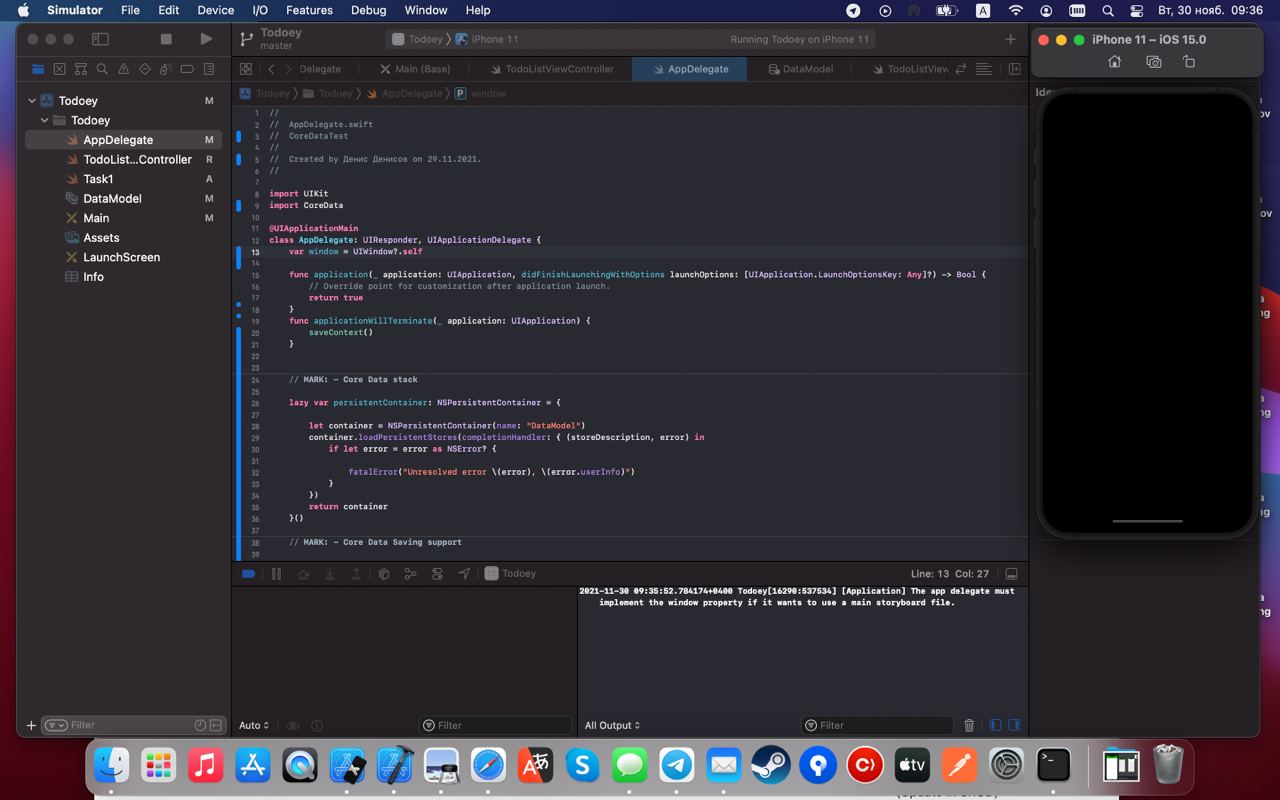Open the Debug View Hierarchy tool

[384, 574]
